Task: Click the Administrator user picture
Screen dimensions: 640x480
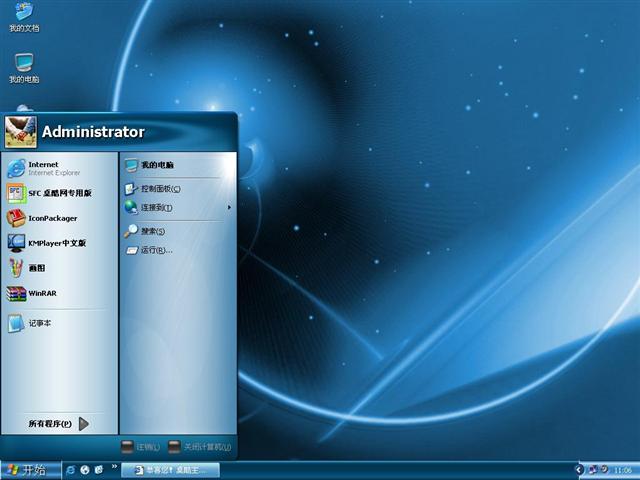Action: (20, 131)
